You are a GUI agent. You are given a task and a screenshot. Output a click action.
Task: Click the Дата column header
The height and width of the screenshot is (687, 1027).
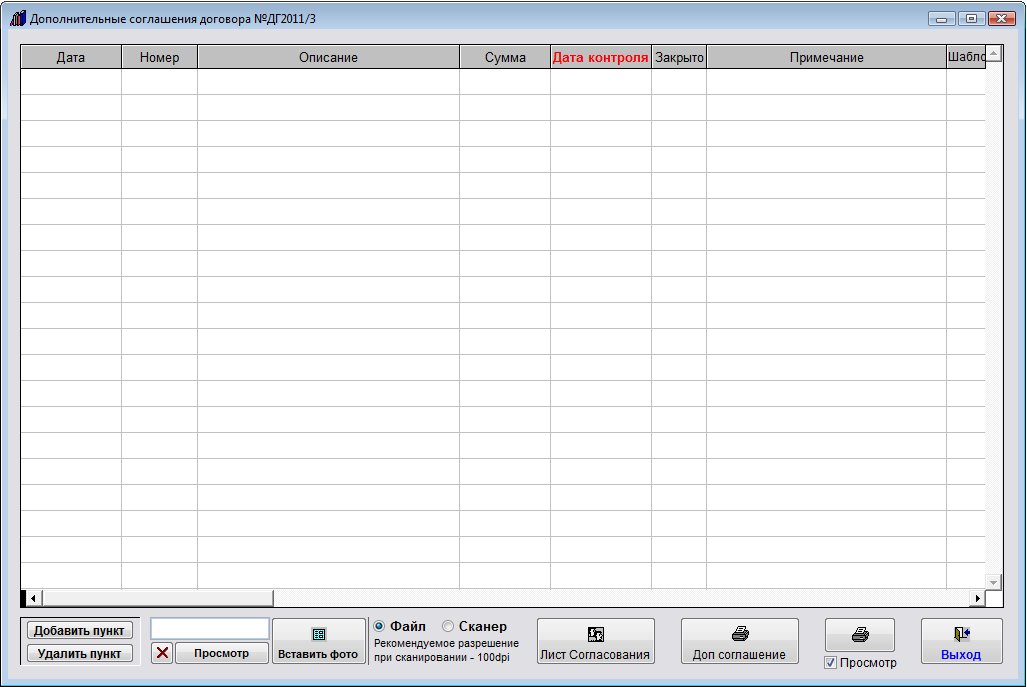(x=71, y=57)
